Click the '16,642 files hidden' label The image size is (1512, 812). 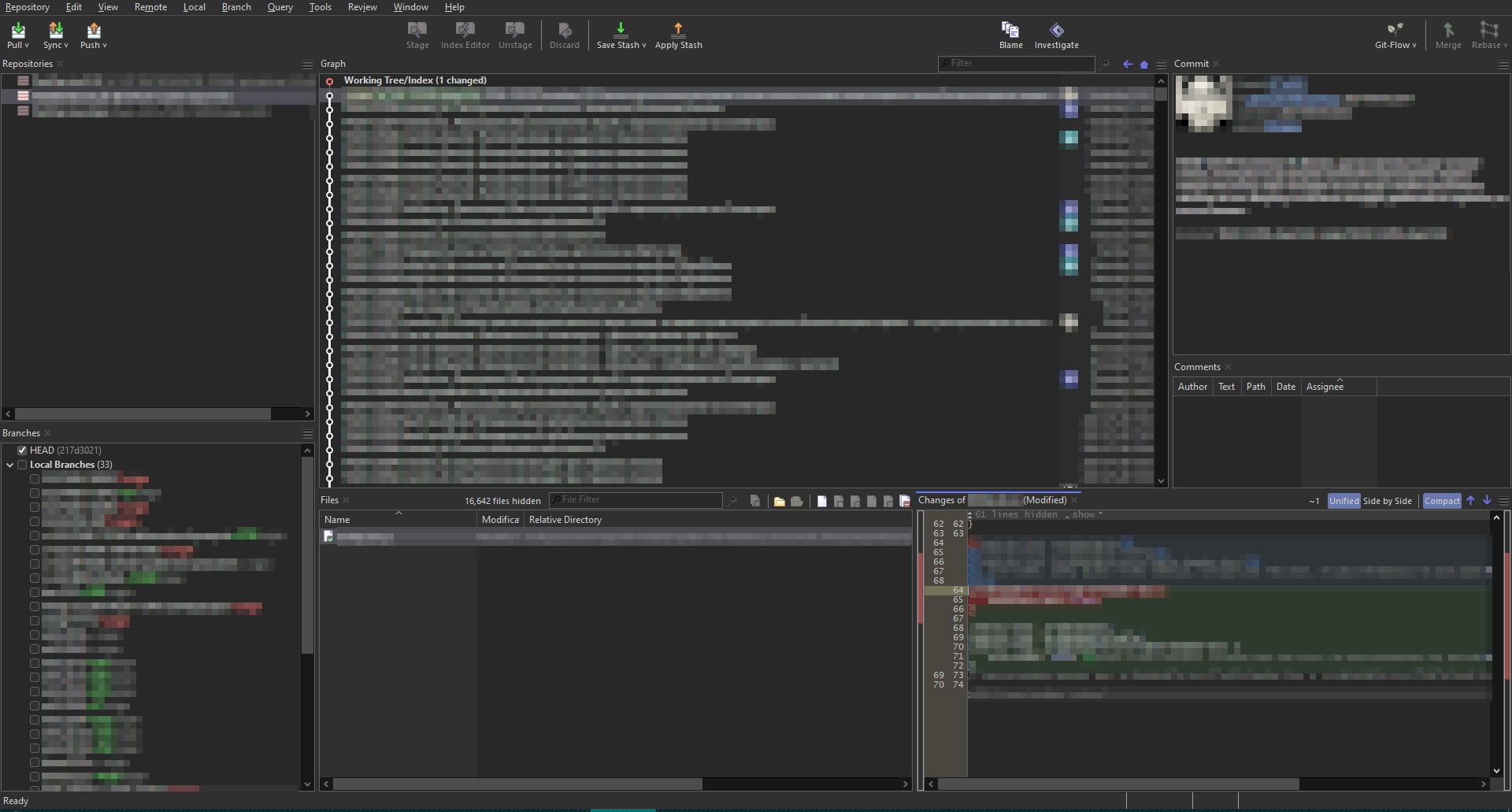click(x=502, y=501)
